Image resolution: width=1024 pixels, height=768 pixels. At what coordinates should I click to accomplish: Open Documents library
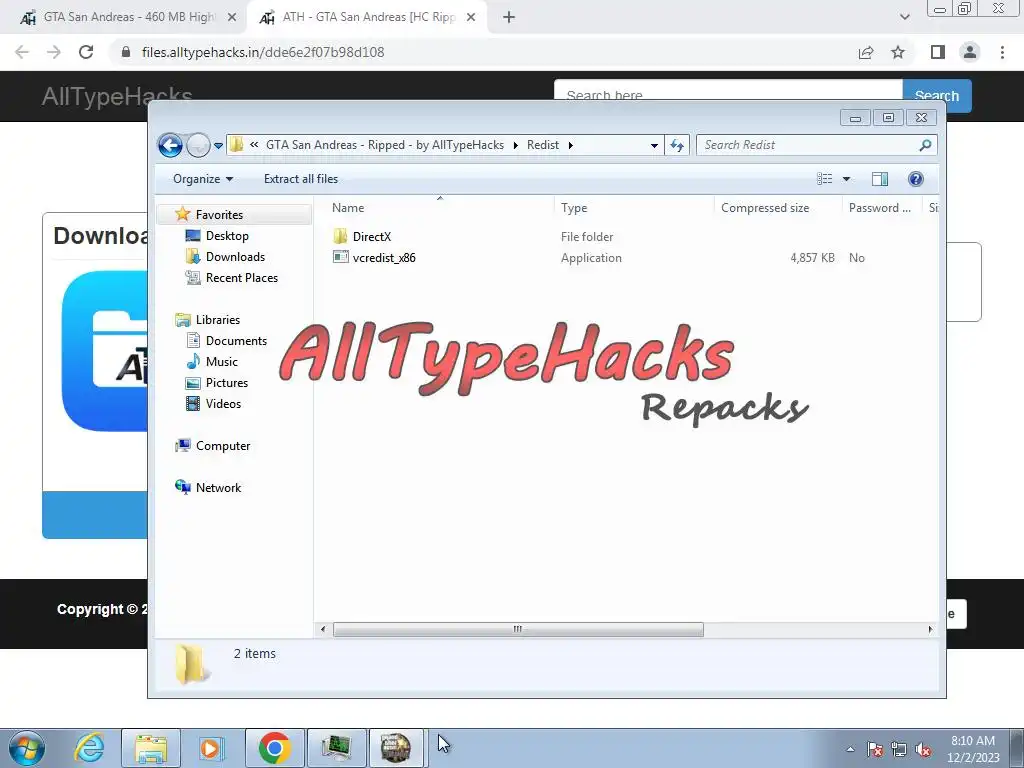click(x=236, y=340)
